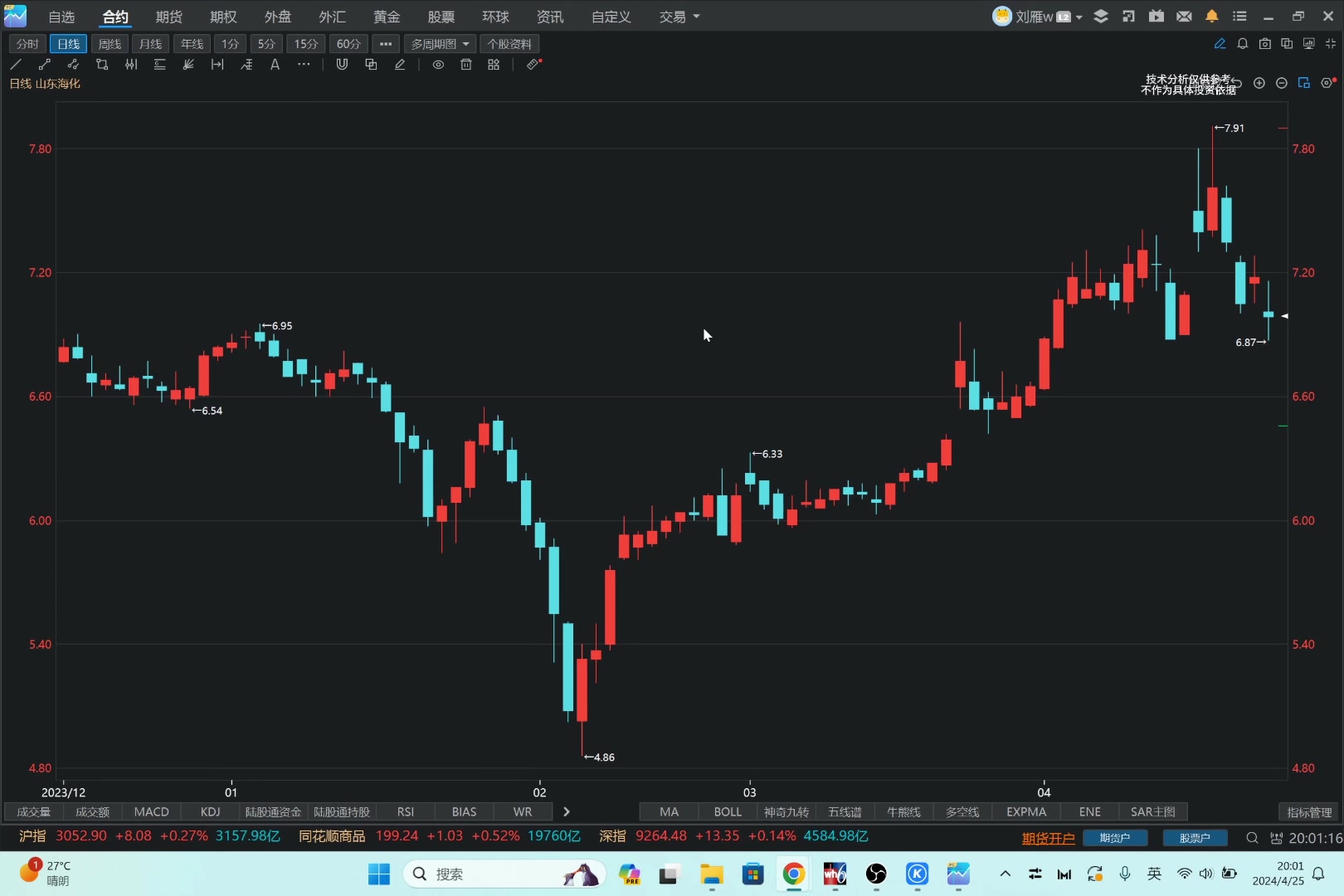Click the 期货开户 link
This screenshot has width=1344, height=896.
[1048, 838]
